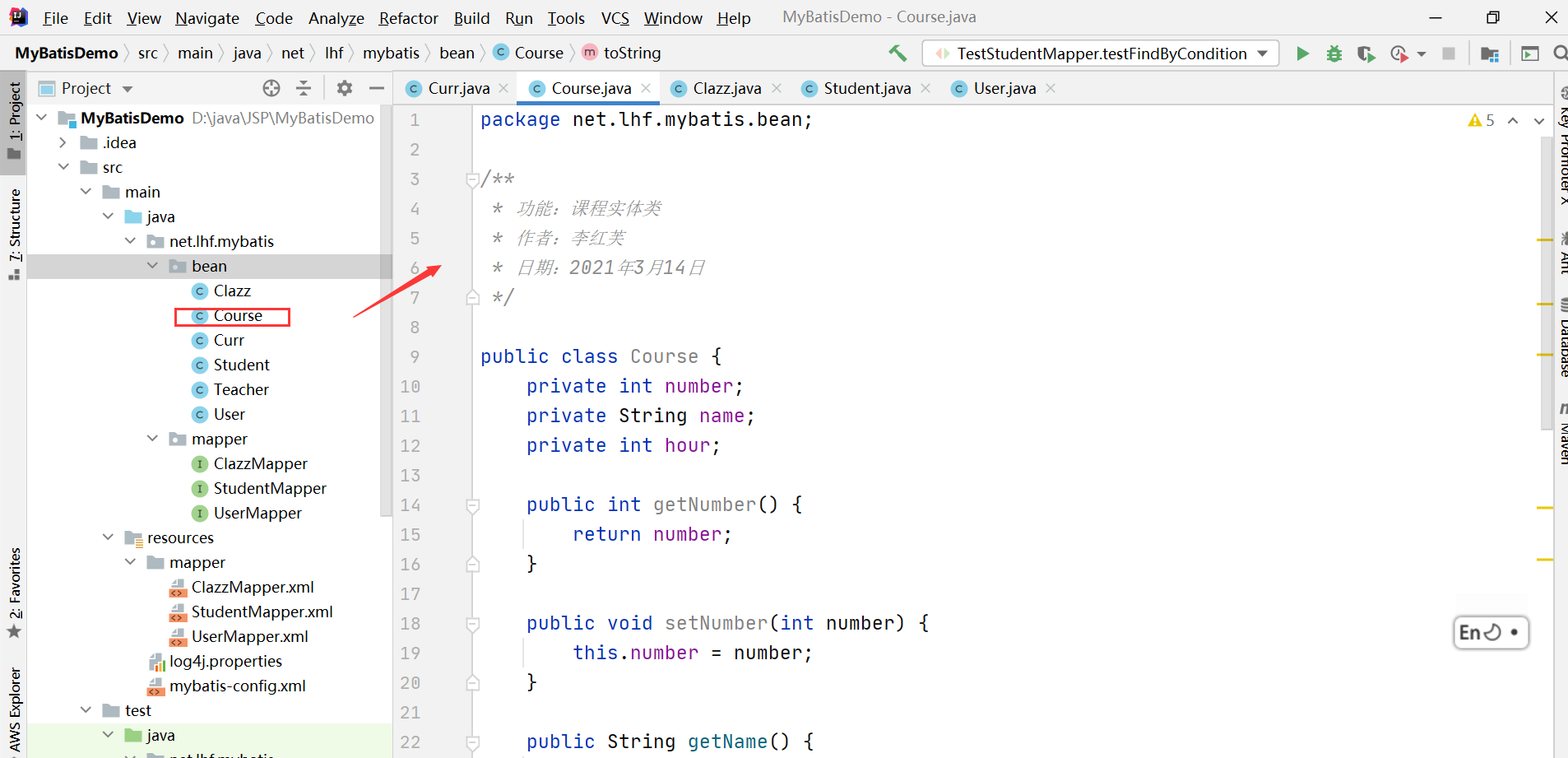Image resolution: width=1568 pixels, height=758 pixels.
Task: Run the TestStudentMapper configuration
Action: click(1302, 53)
